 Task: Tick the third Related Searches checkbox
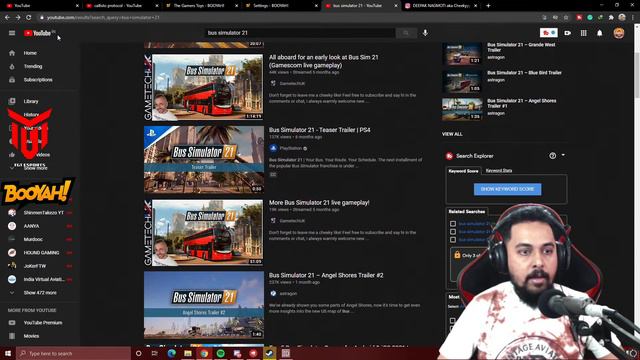click(453, 240)
